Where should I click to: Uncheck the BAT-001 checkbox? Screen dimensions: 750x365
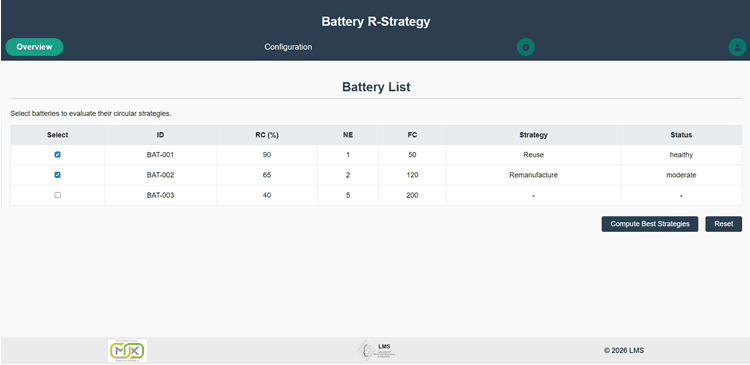point(57,155)
